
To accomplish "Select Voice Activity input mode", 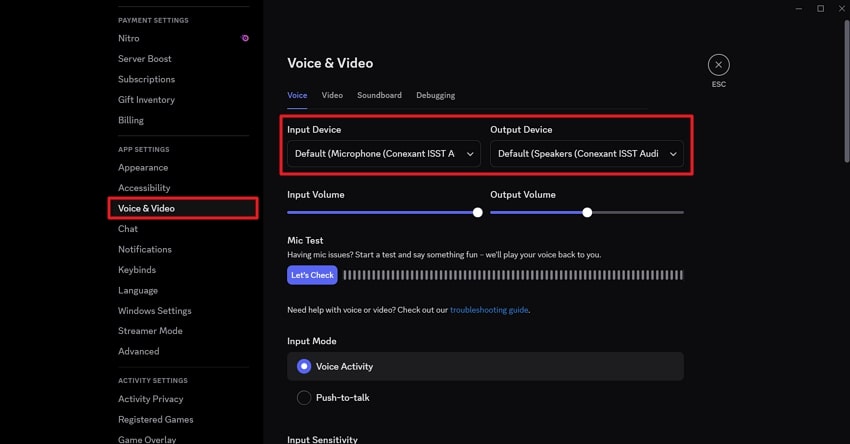I will coord(485,366).
